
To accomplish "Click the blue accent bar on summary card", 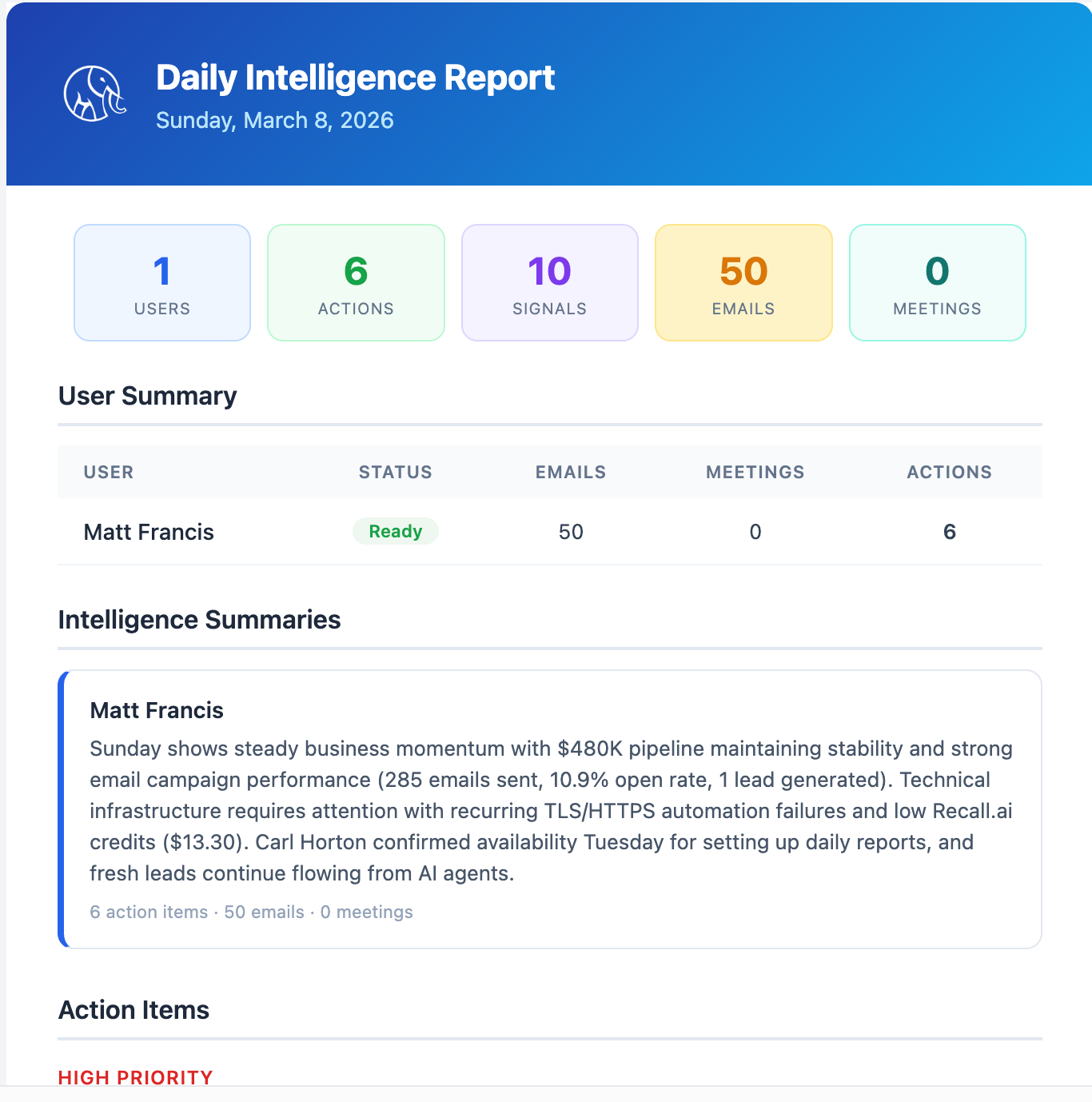I will pos(60,808).
